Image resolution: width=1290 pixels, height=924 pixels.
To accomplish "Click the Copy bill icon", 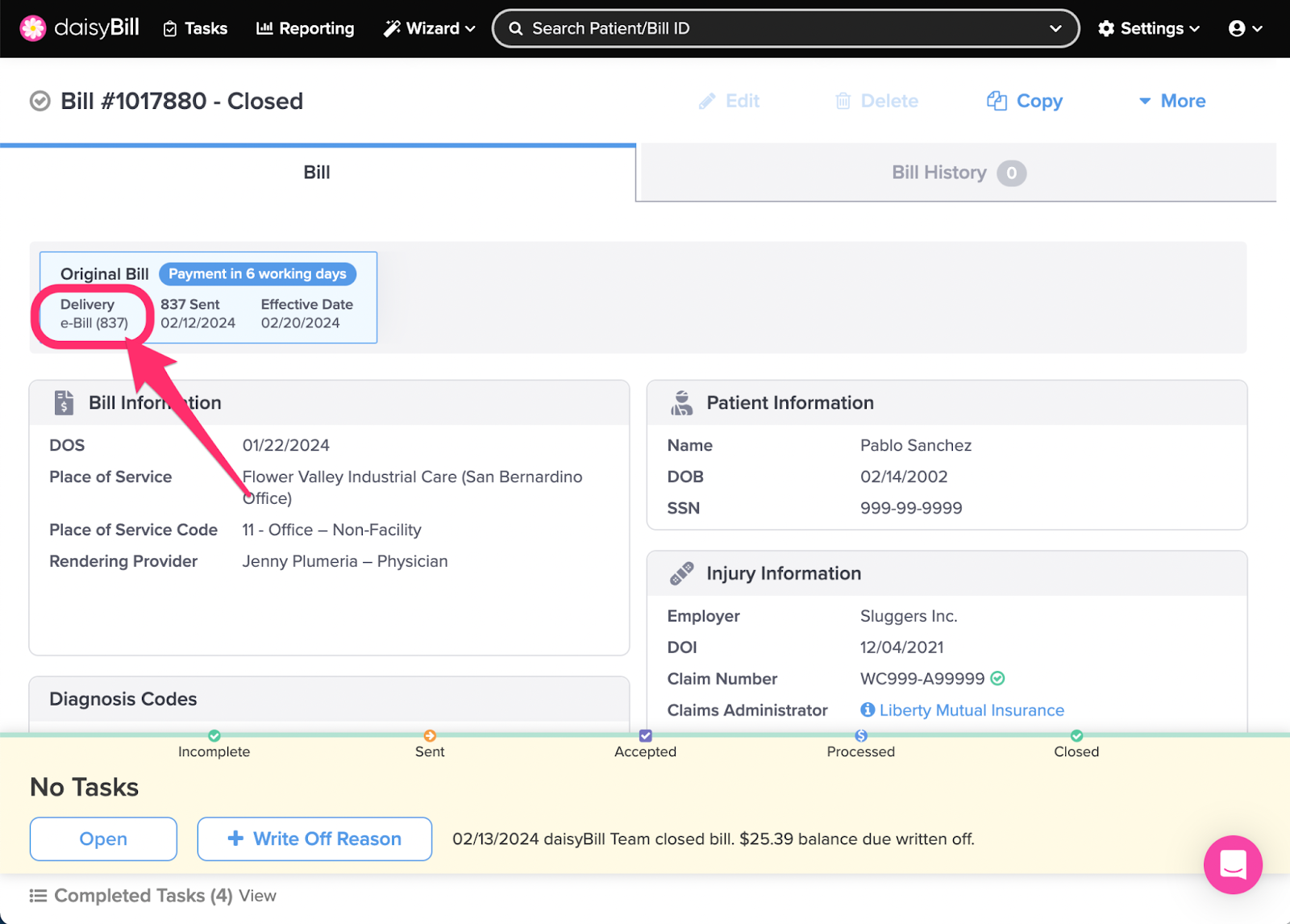I will click(997, 101).
